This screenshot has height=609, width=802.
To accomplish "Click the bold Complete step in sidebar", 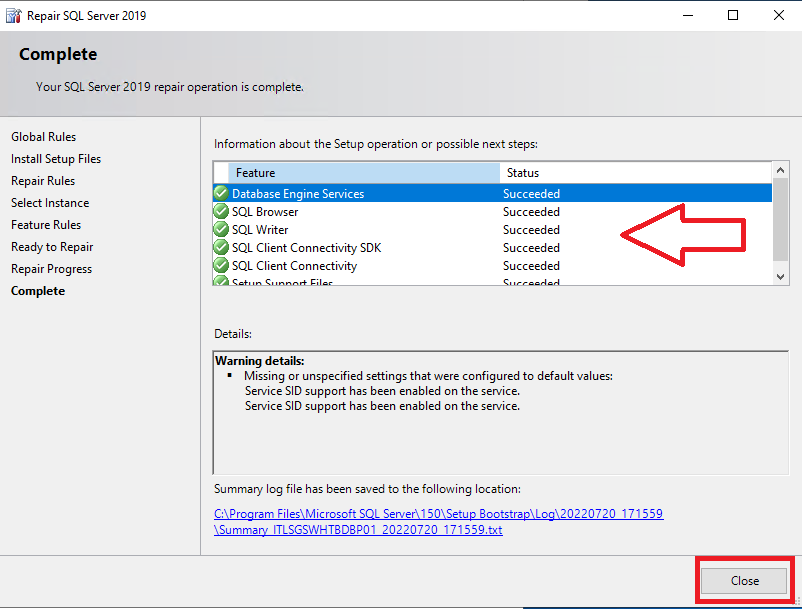I will click(x=38, y=291).
